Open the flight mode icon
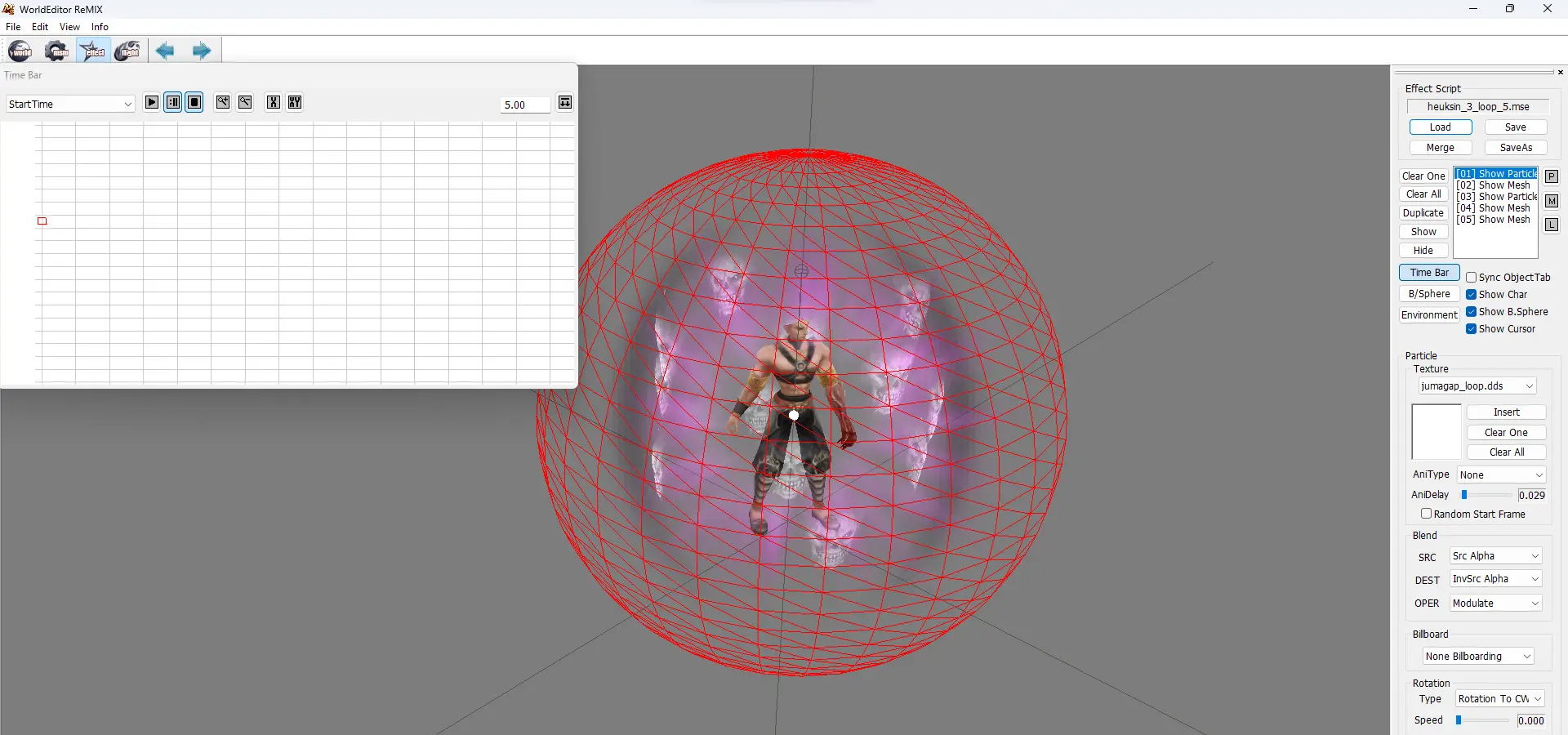1568x735 pixels. point(127,51)
